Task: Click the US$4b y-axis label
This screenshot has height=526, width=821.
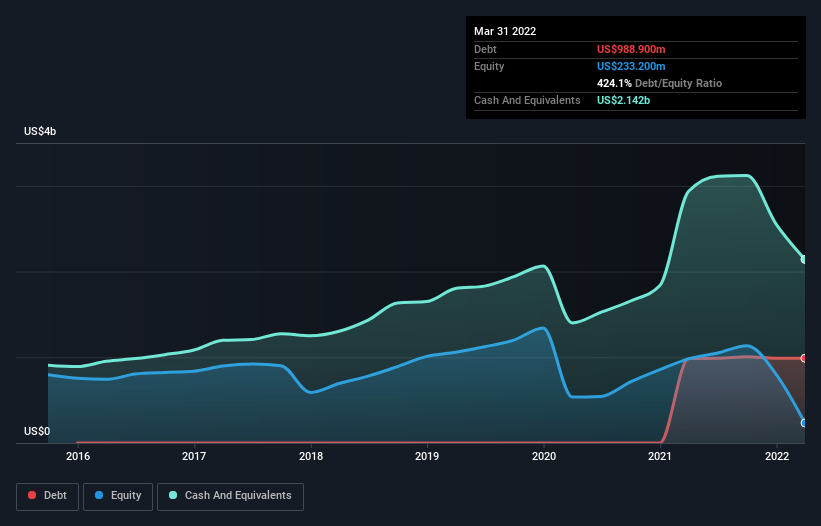Action: 40,131
